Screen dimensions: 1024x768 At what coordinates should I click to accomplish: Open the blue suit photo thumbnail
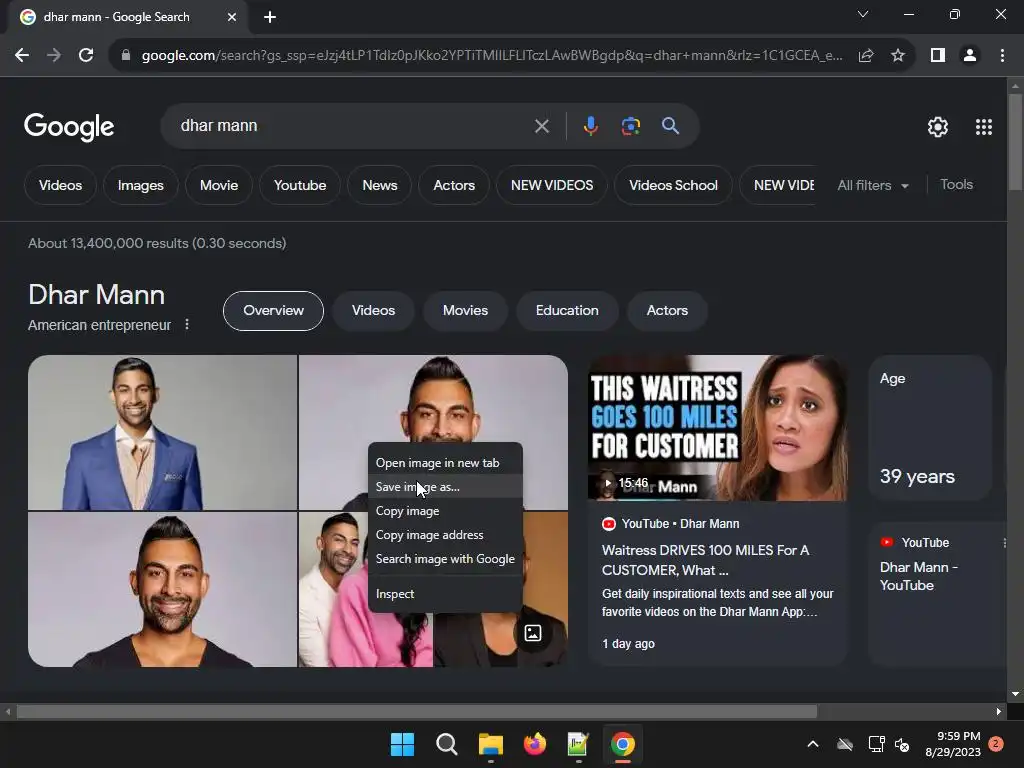(163, 432)
